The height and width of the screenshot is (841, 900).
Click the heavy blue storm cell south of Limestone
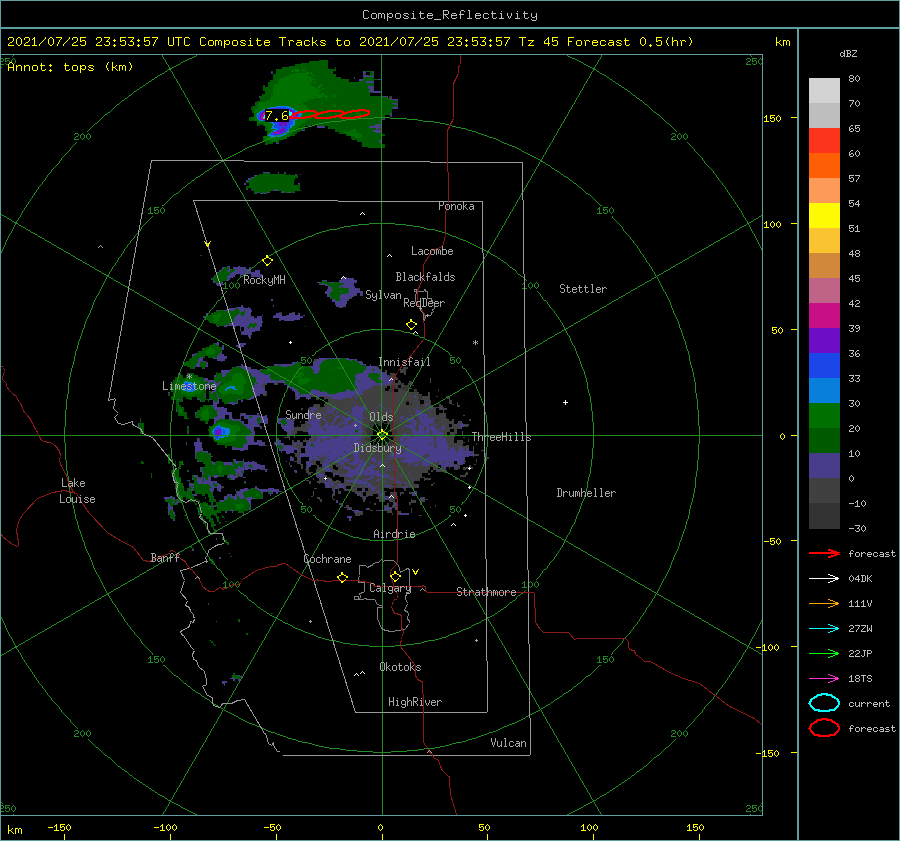219,431
